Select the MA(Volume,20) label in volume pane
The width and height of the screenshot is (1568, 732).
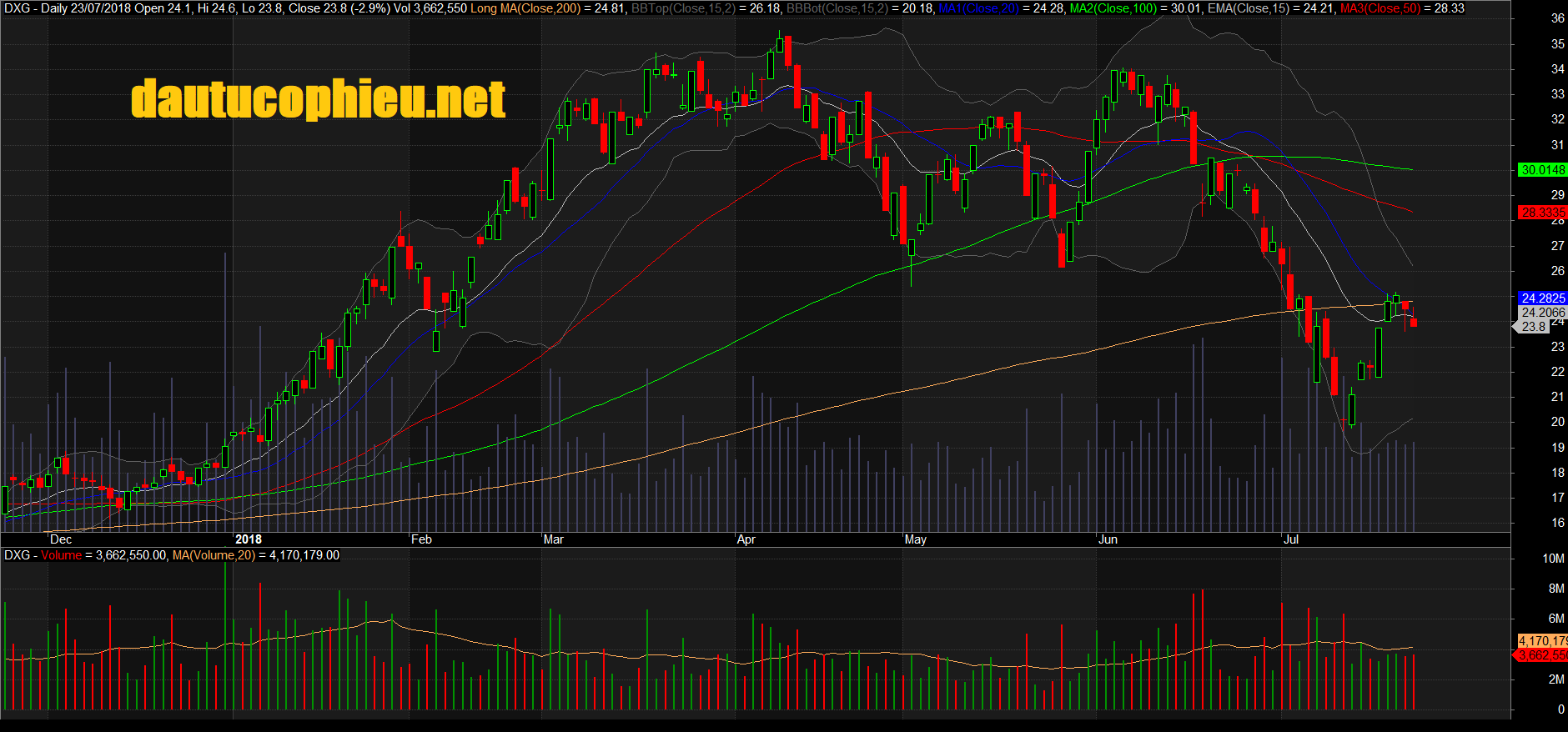[214, 555]
